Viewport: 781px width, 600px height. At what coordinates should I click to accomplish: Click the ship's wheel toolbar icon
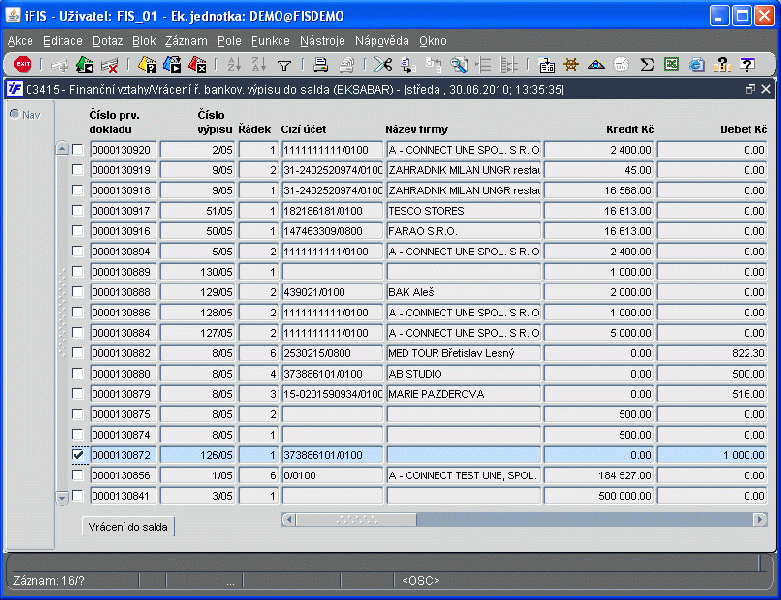571,65
